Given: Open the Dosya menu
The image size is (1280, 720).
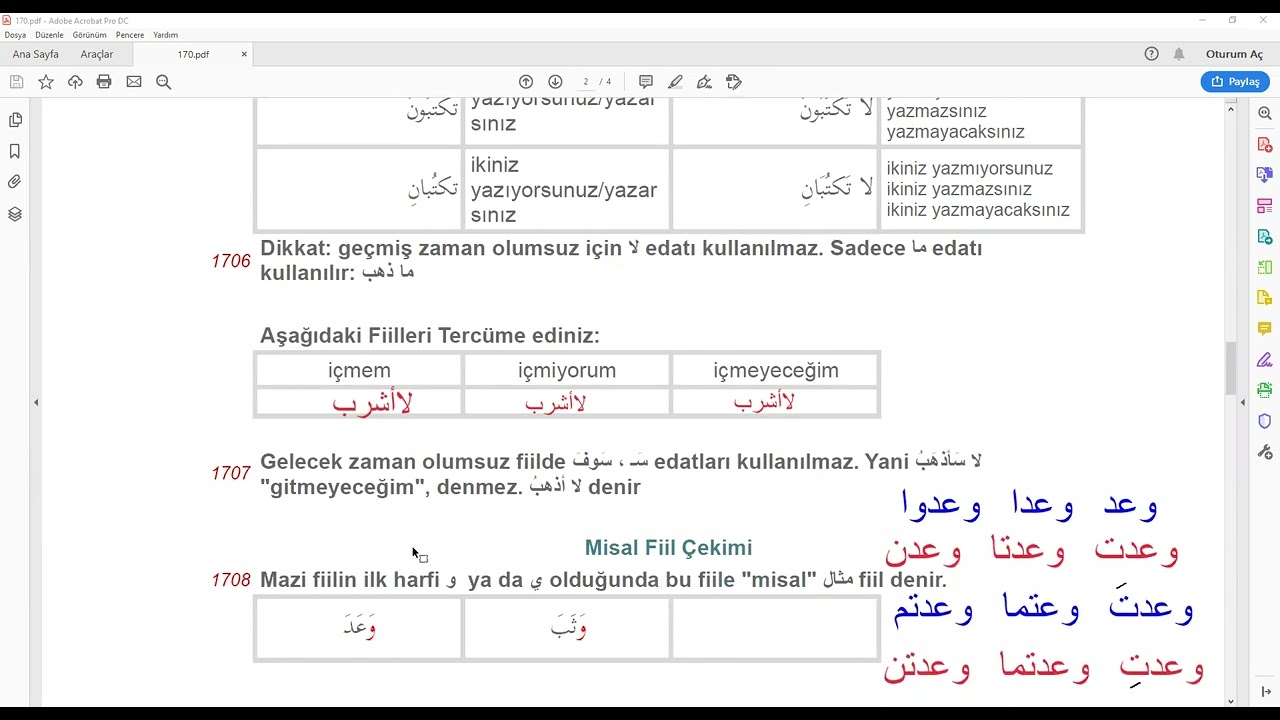Looking at the screenshot, I should (15, 35).
